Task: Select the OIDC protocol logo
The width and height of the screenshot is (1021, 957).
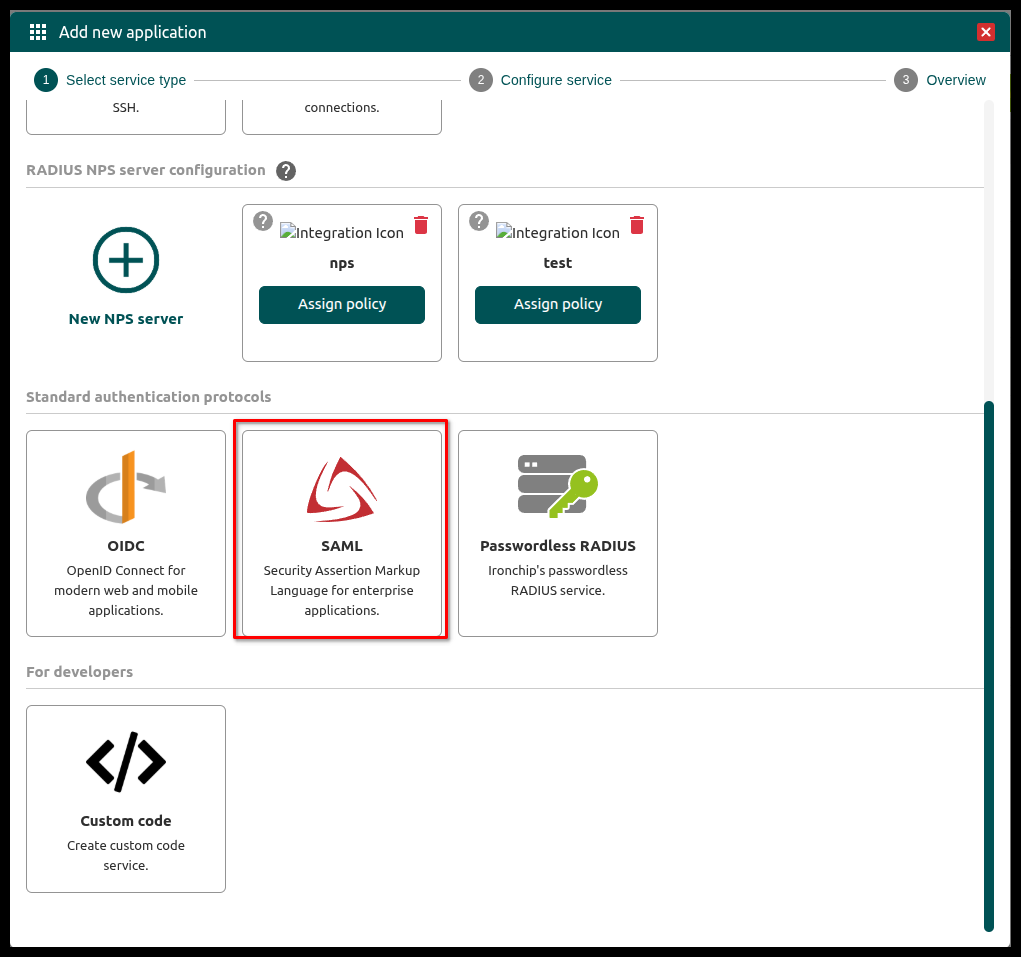Action: [x=126, y=487]
